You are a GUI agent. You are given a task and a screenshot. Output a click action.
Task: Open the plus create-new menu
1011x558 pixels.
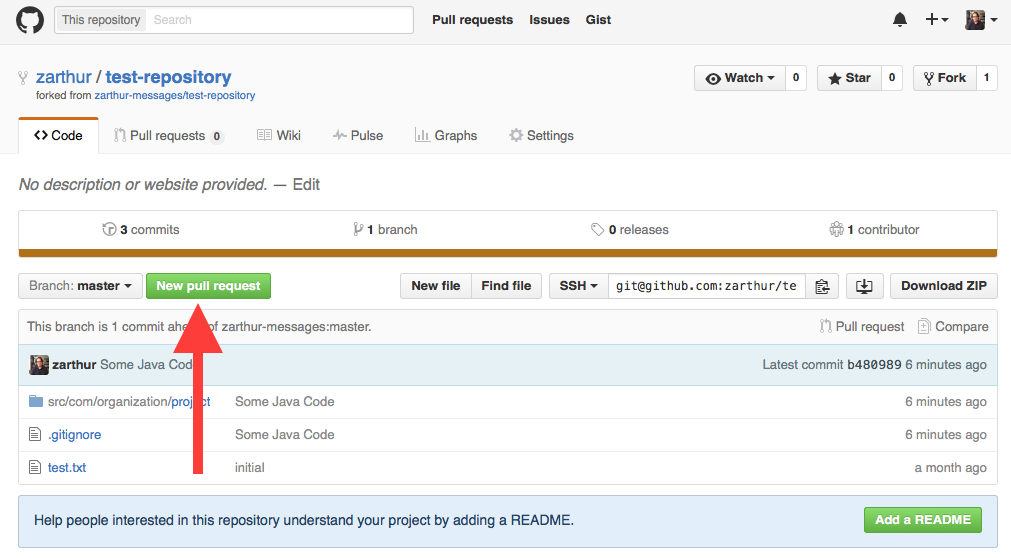[936, 20]
